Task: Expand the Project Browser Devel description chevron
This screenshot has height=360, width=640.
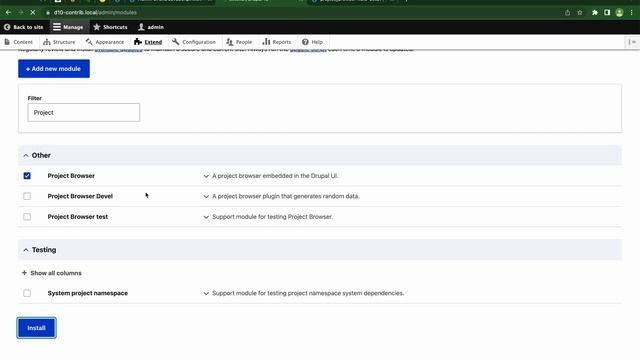Action: point(206,196)
